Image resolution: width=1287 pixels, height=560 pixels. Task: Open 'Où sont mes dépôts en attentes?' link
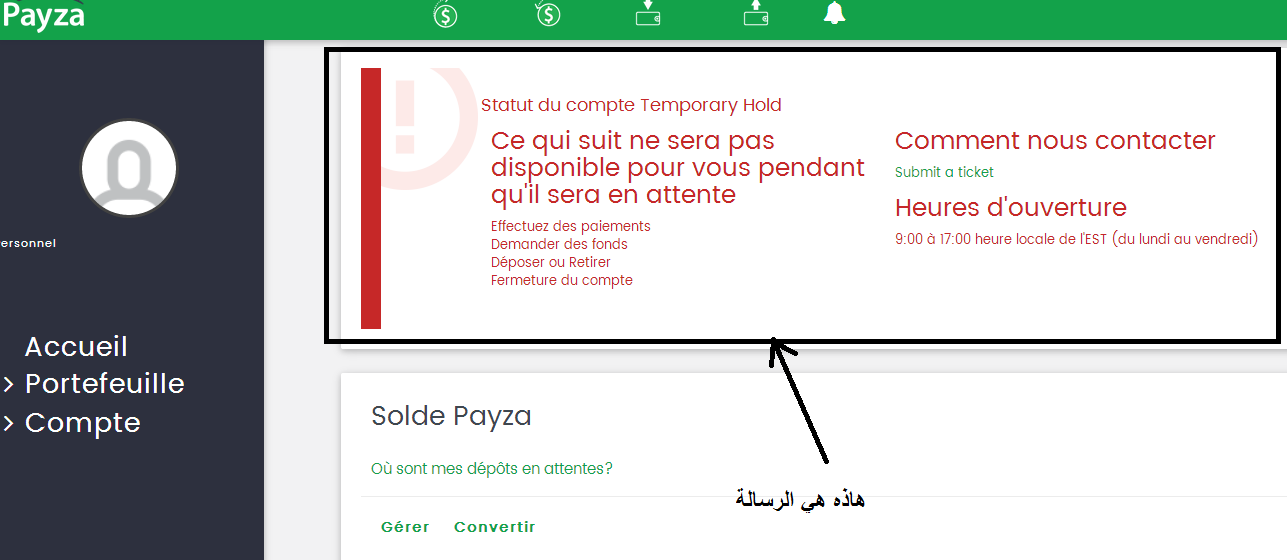coord(492,468)
